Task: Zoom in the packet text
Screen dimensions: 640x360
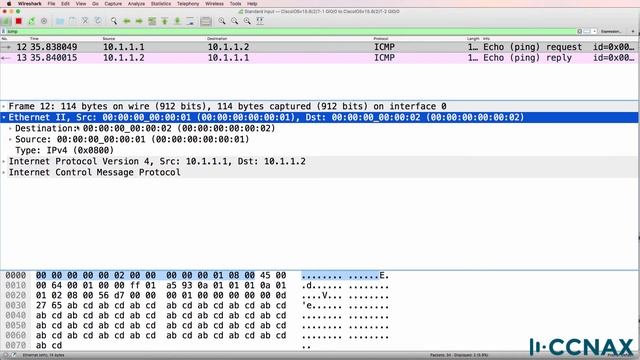Action: (x=222, y=21)
